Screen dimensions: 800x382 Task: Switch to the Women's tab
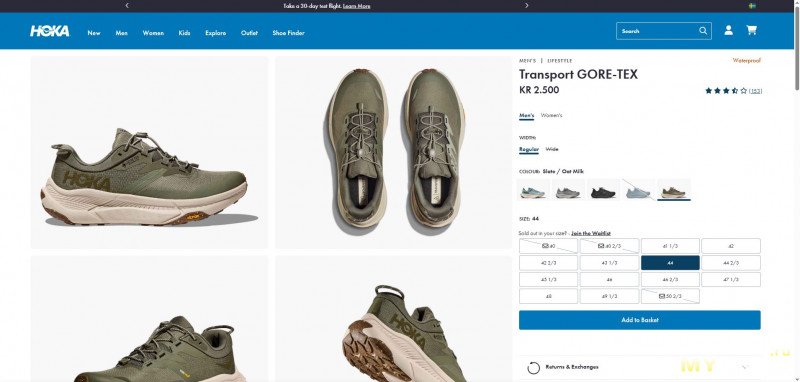click(x=551, y=116)
